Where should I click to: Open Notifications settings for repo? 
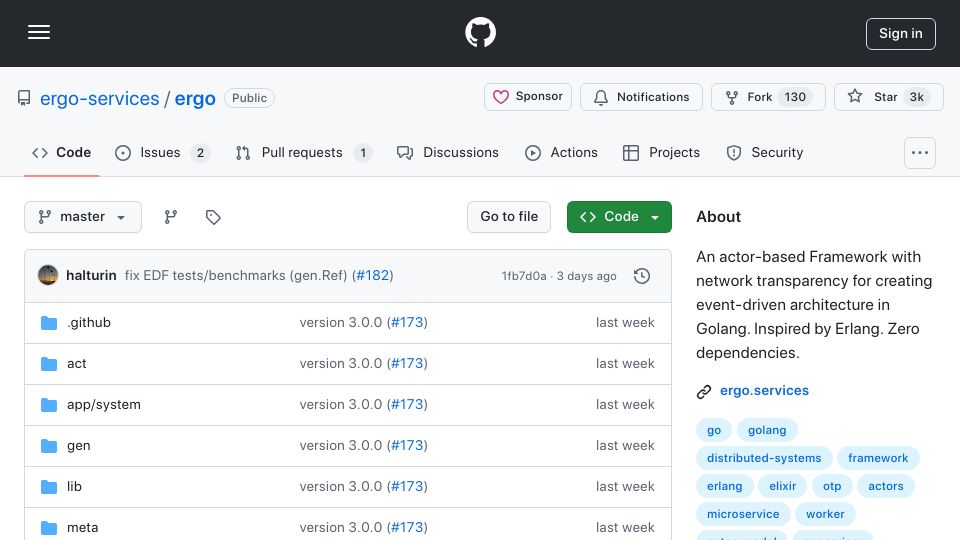[x=641, y=97]
